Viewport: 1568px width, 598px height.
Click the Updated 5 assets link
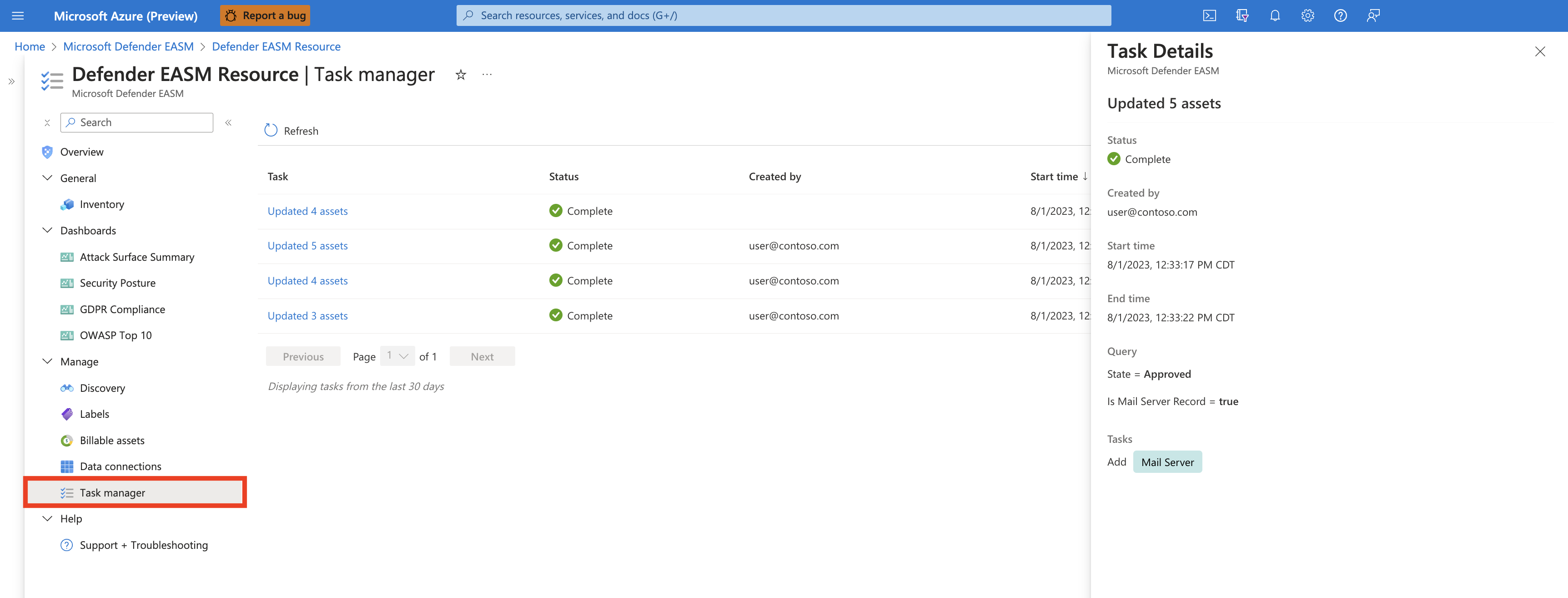coord(307,244)
